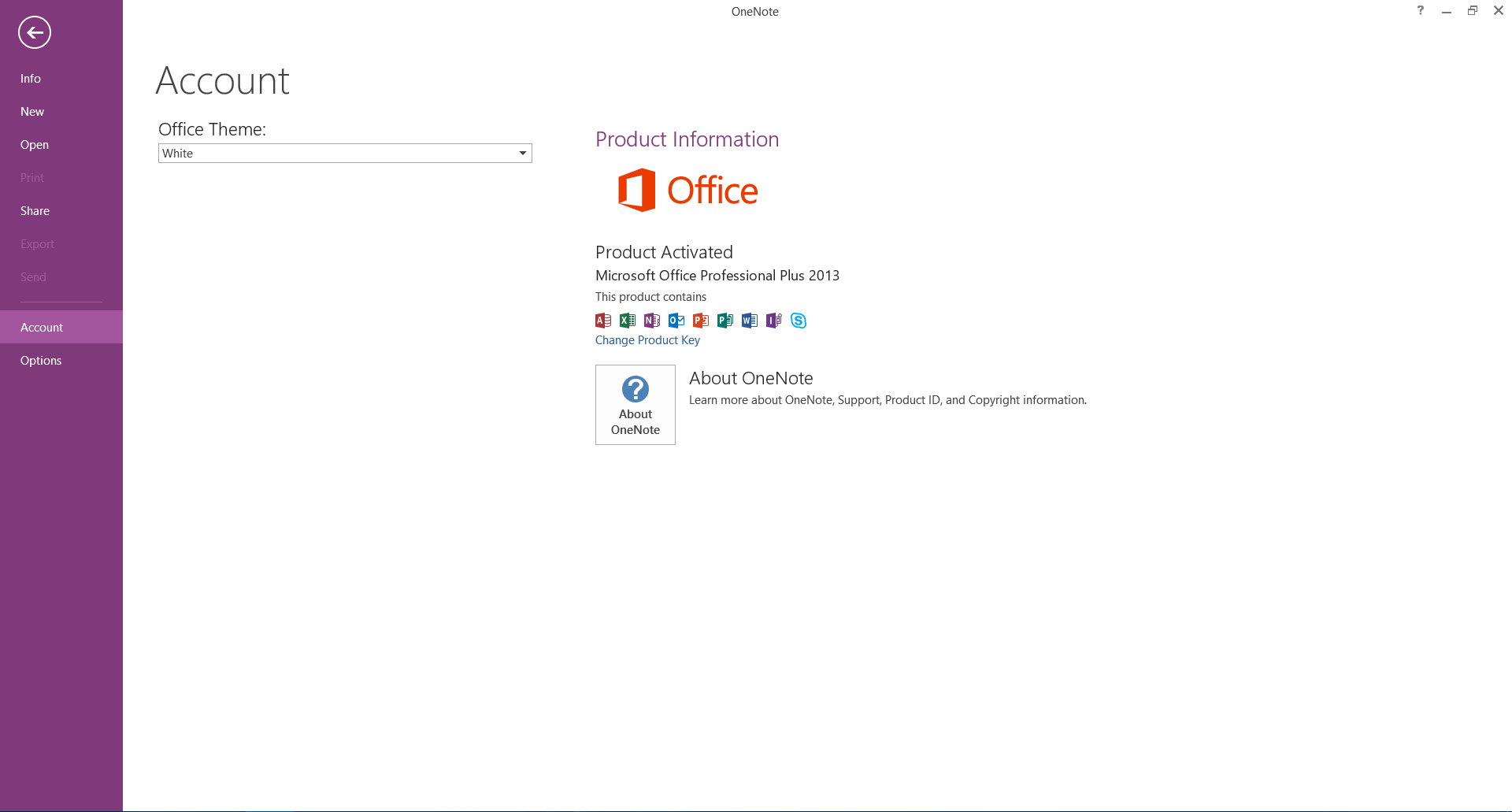Open Help via the question mark icon

click(1421, 11)
